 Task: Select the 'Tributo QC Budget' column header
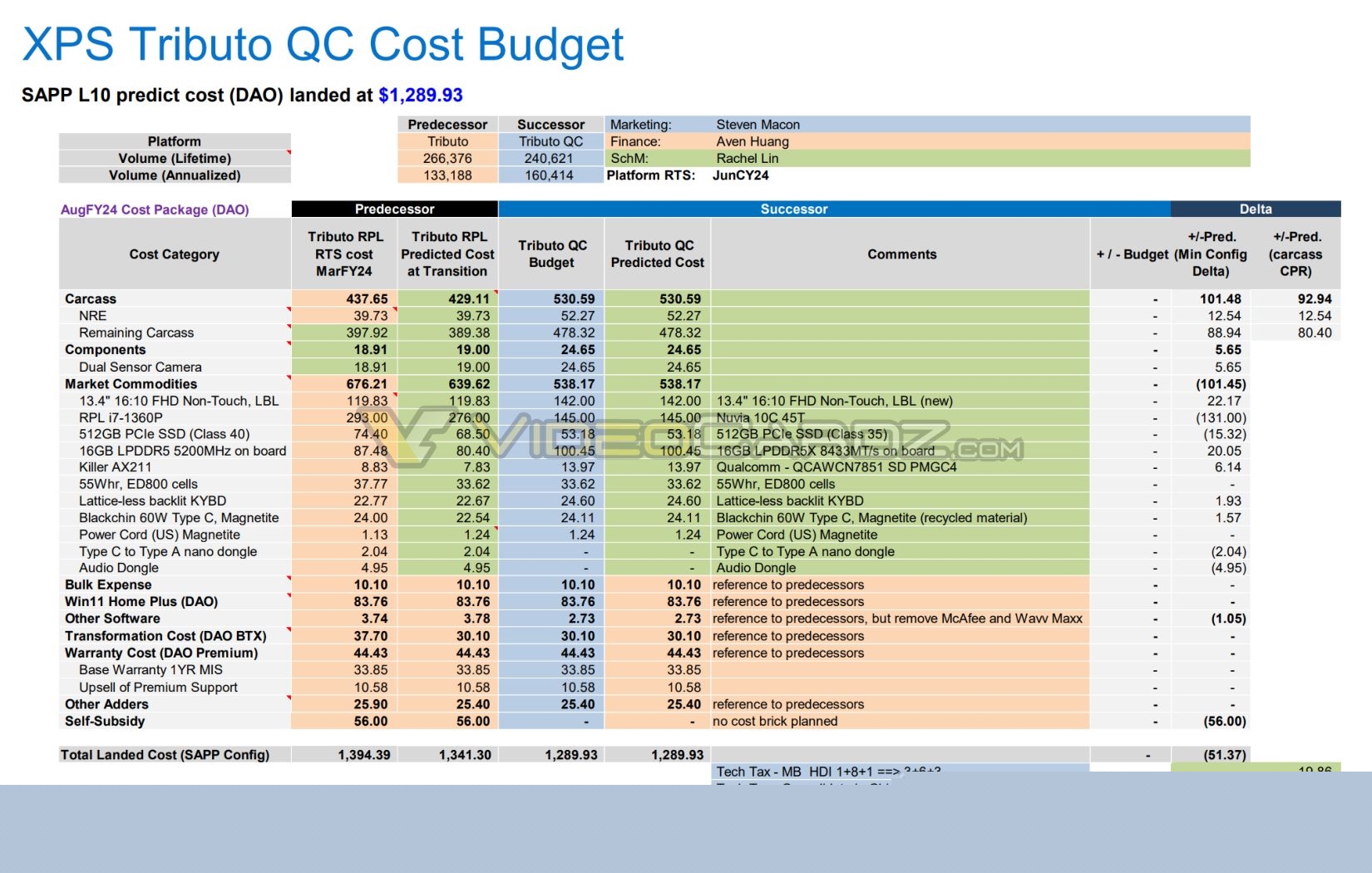(552, 254)
